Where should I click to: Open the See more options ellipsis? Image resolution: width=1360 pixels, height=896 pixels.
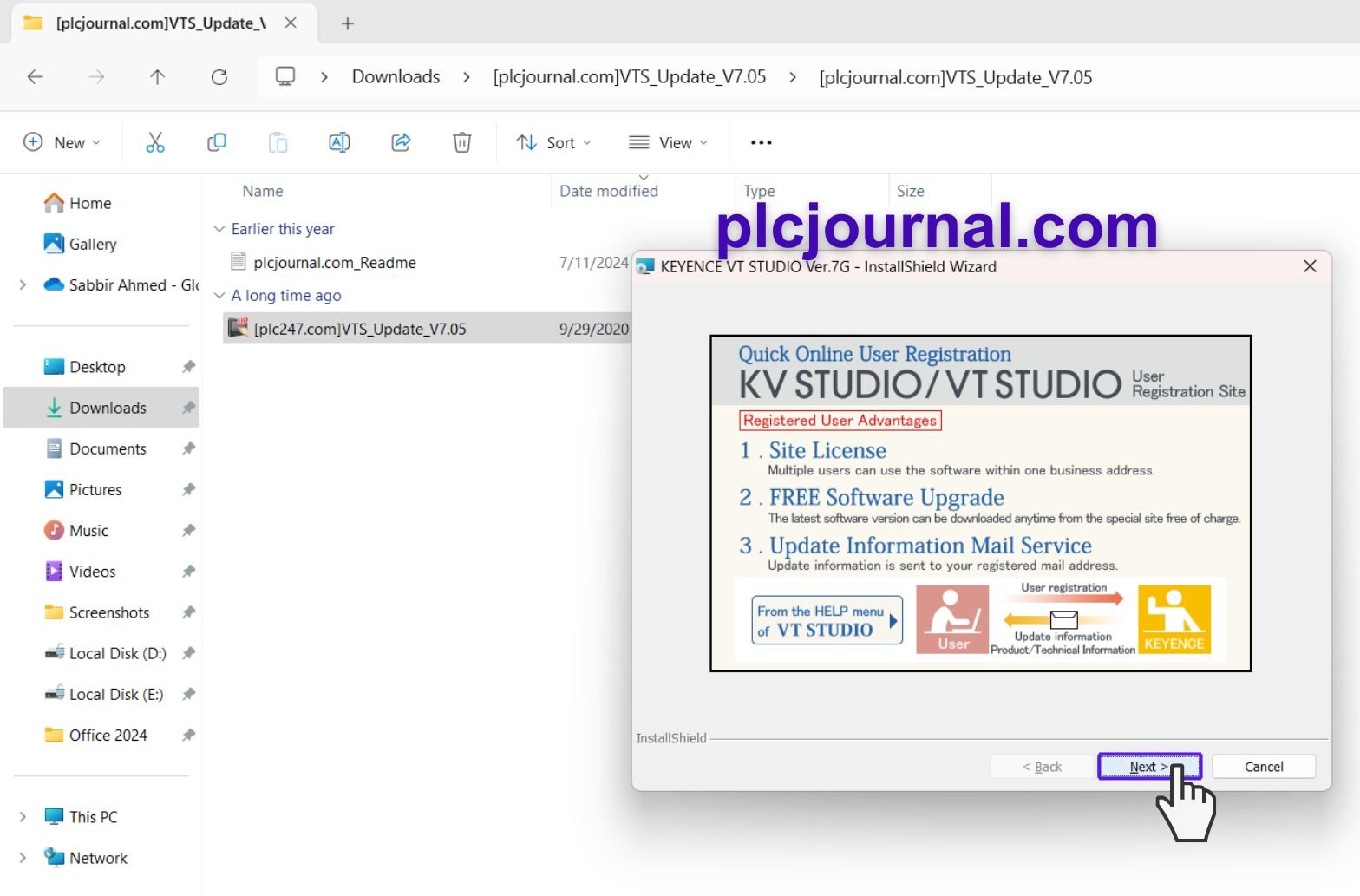(761, 142)
